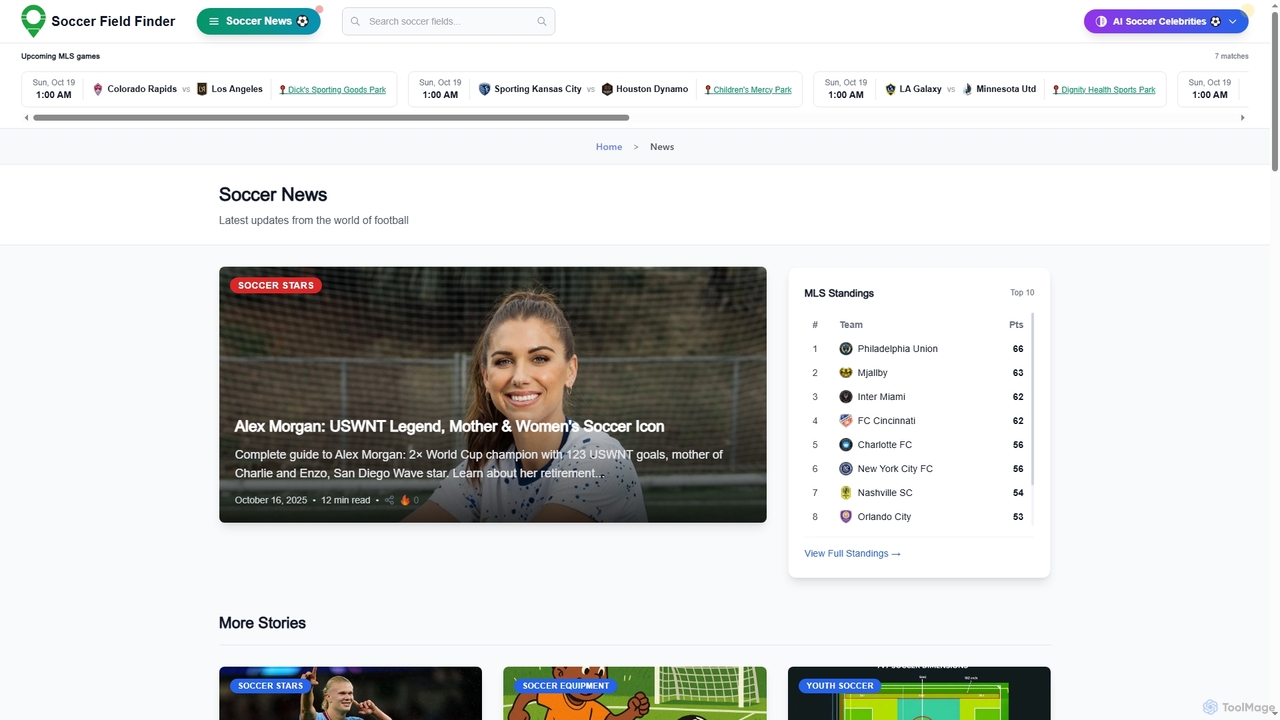Click the share icon on Alex Morgan article
Image resolution: width=1280 pixels, height=720 pixels.
(390, 500)
